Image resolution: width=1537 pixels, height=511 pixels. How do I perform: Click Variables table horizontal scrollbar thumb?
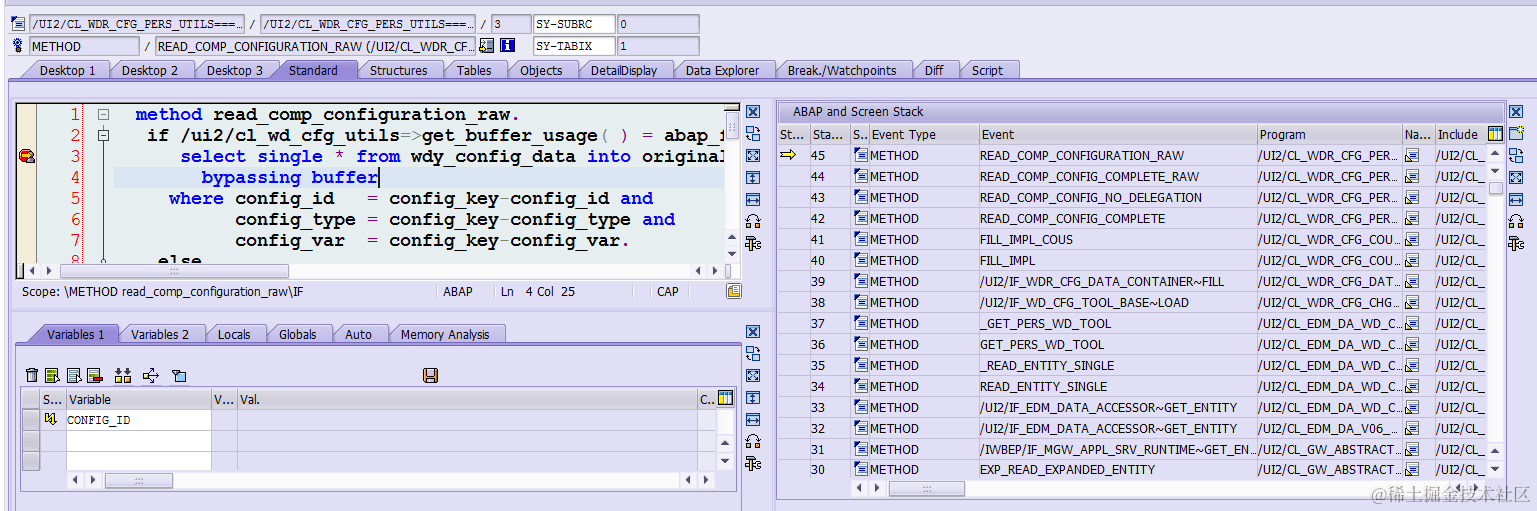pos(139,481)
